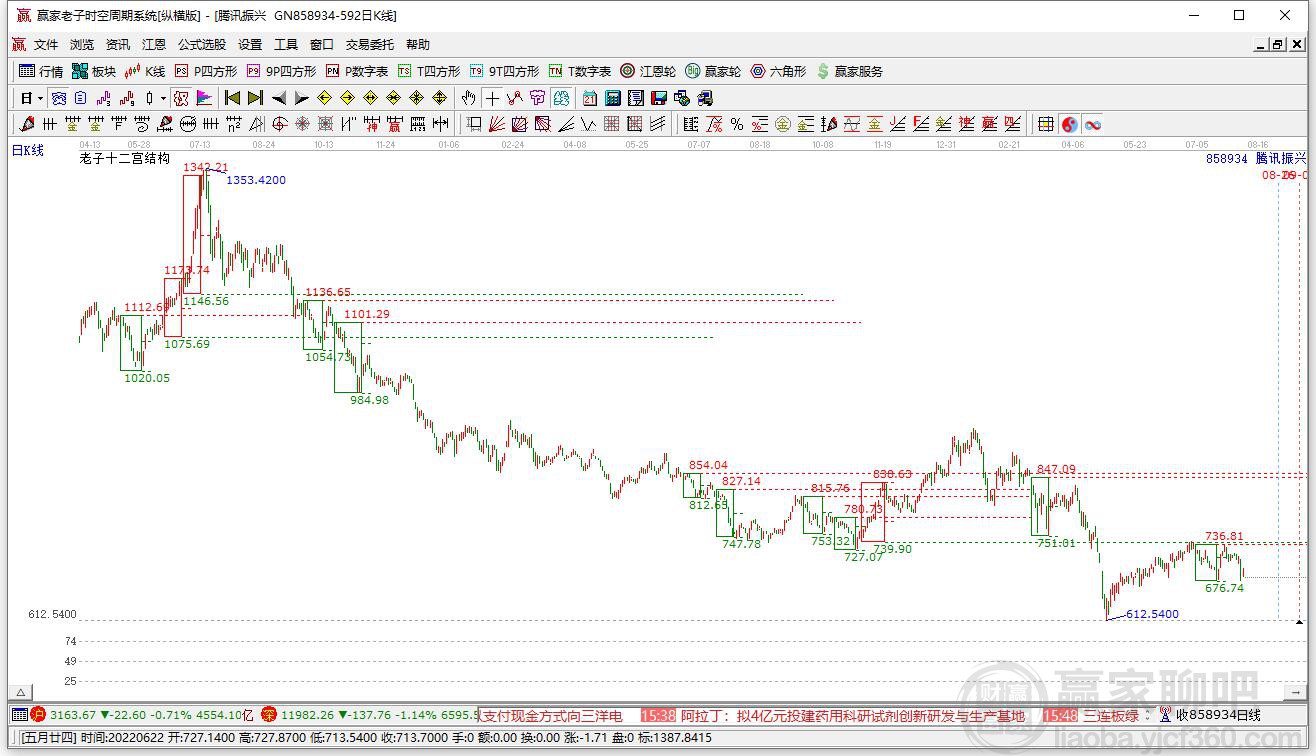
Task: Toggle the blue infinity symbol icon
Action: 1093,124
